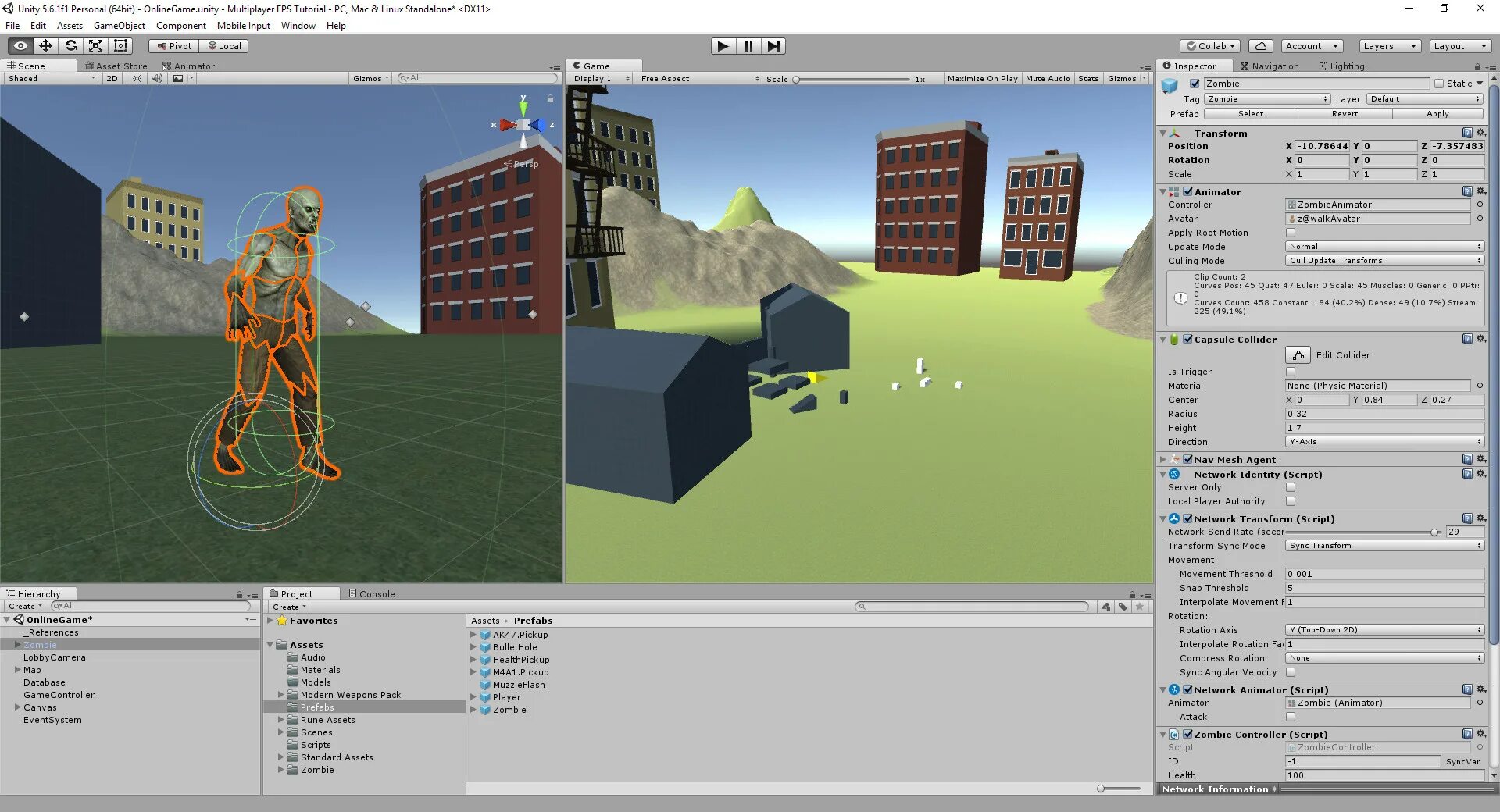
Task: Apply the prefab changes with Apply button
Action: (x=1437, y=113)
